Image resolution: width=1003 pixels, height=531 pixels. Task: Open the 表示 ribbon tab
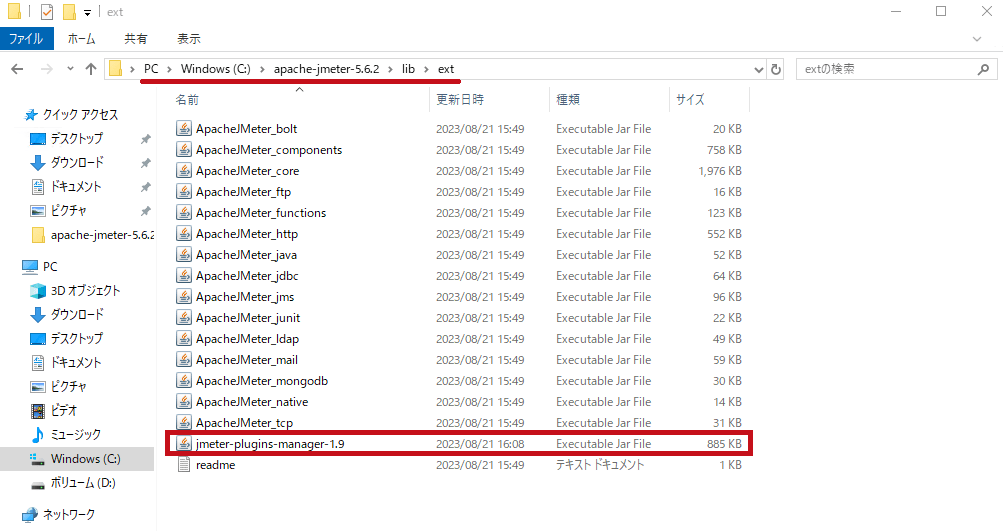pos(189,38)
